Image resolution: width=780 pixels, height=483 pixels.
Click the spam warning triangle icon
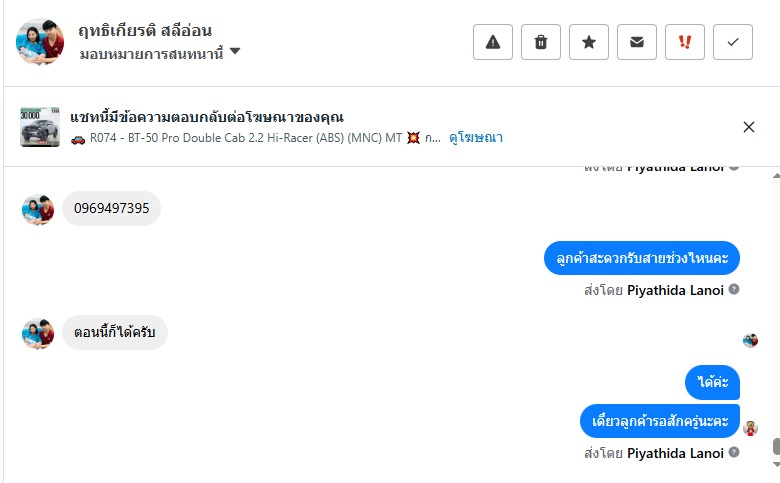pos(492,42)
